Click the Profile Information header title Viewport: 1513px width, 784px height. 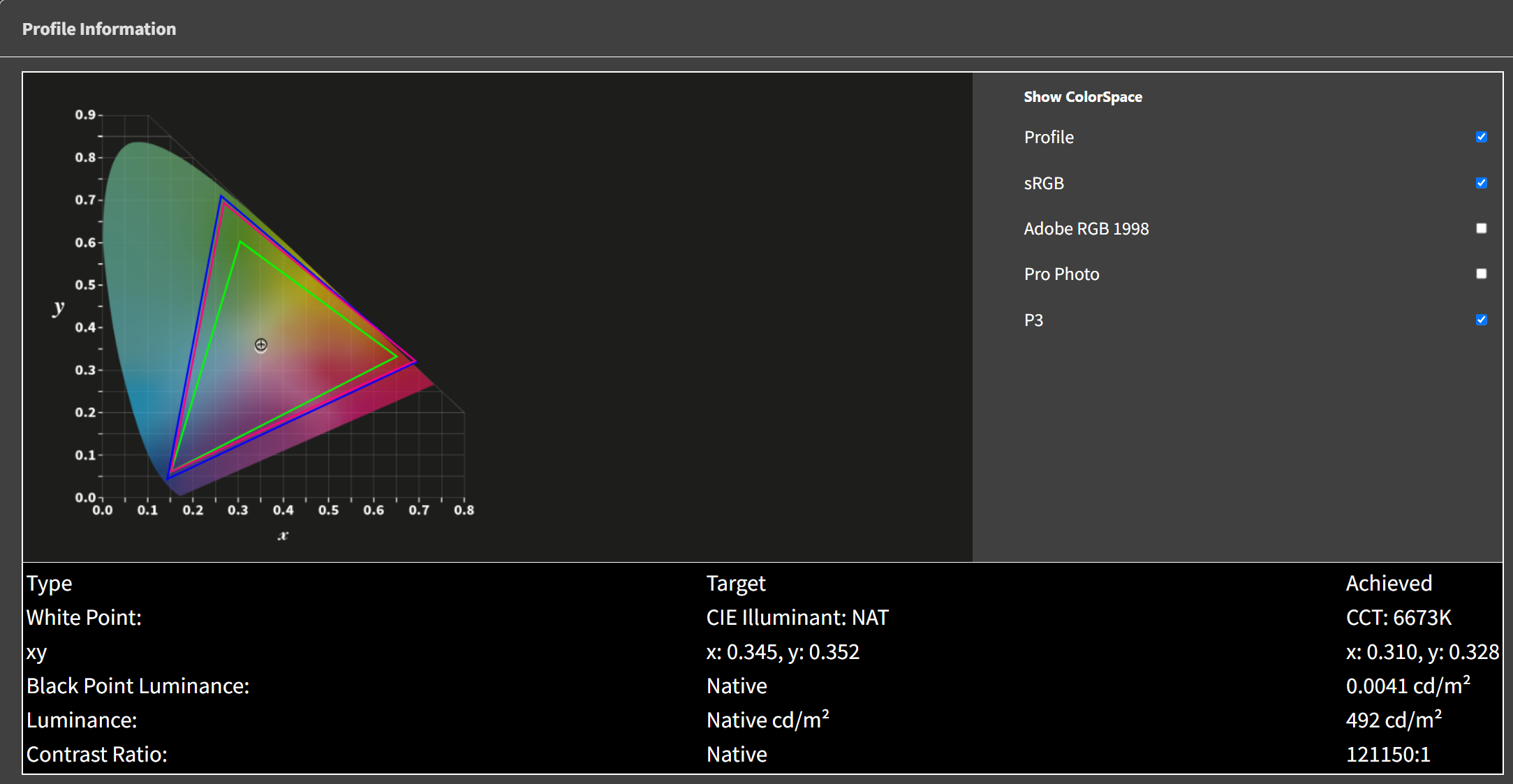[99, 29]
